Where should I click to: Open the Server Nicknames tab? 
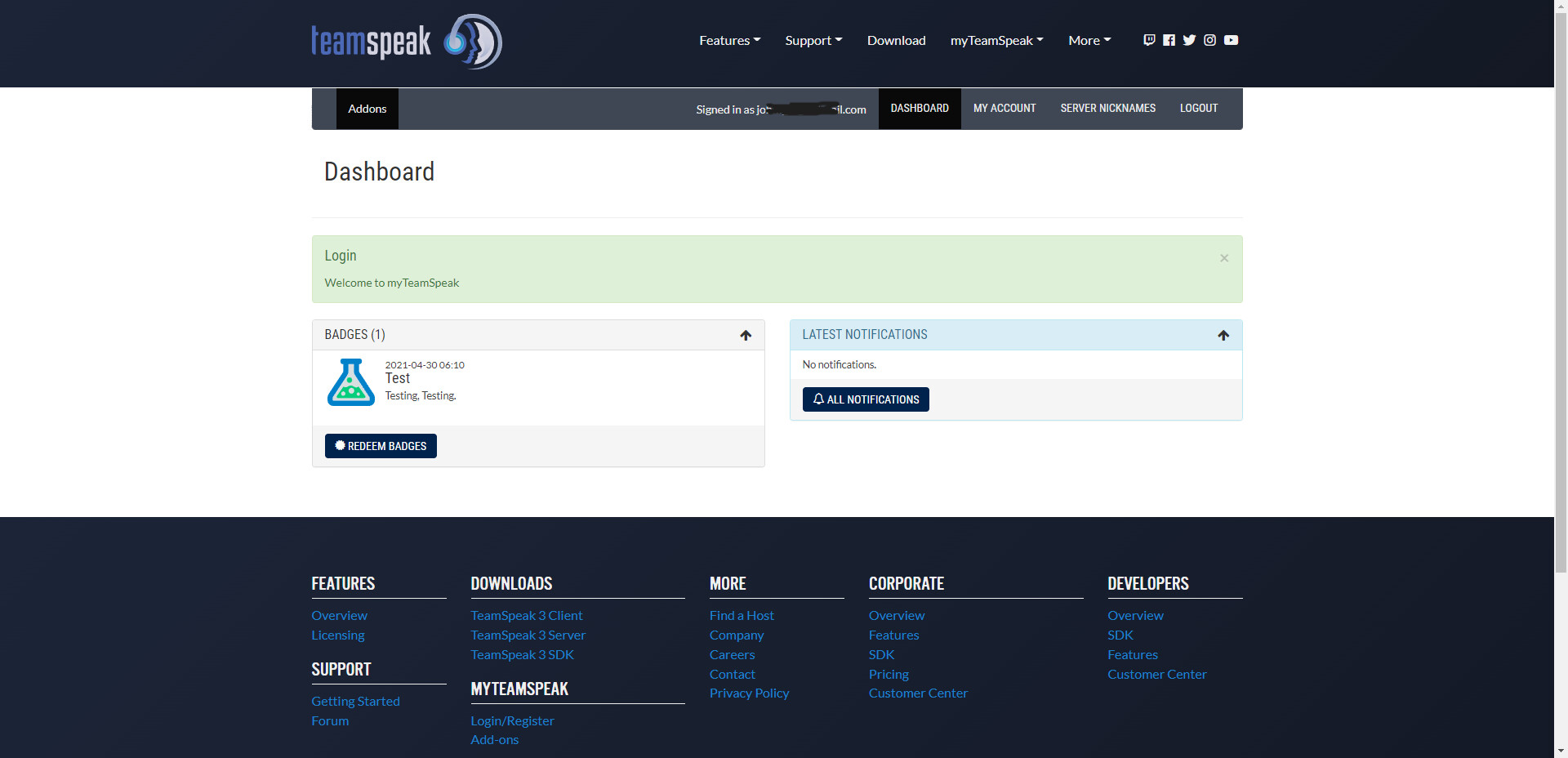[1107, 109]
